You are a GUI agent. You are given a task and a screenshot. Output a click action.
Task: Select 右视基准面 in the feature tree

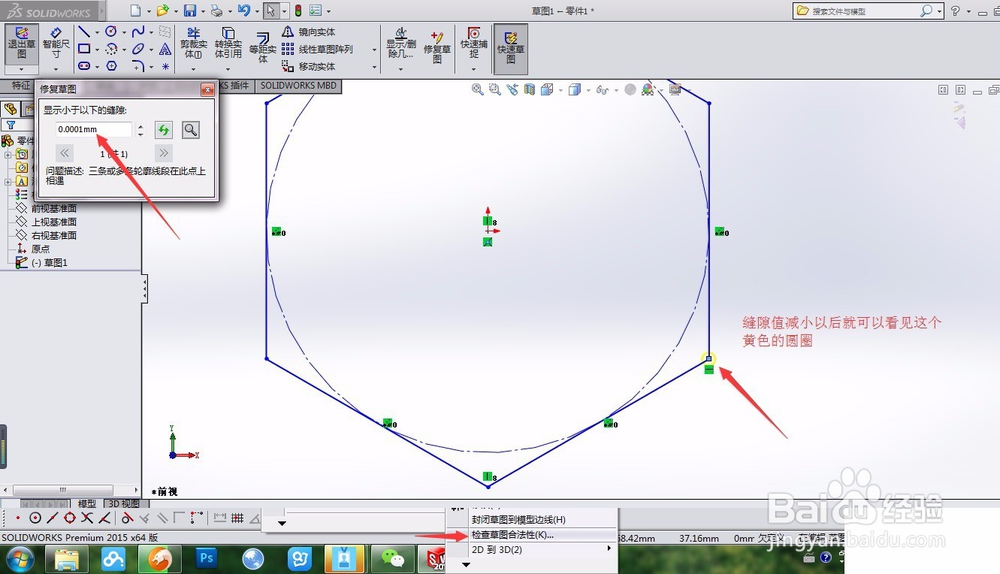[x=54, y=235]
